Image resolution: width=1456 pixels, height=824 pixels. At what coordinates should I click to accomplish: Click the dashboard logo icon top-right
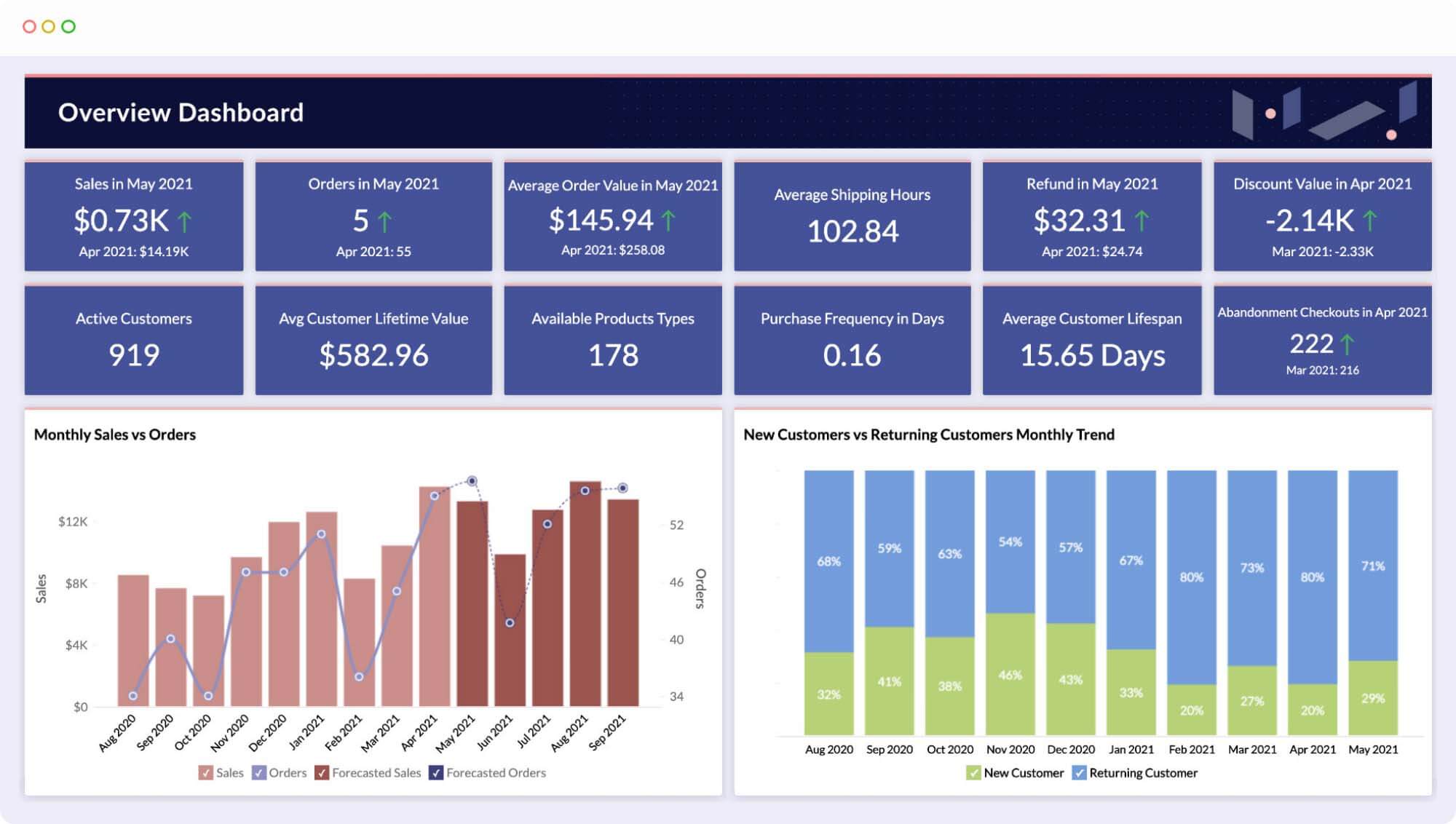[1320, 113]
